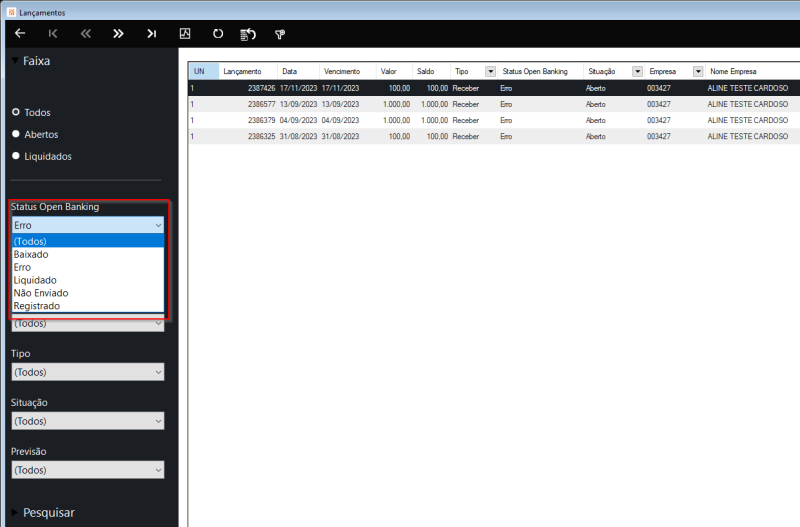Click date cell 13/09/2023 in Data column

[x=298, y=104]
